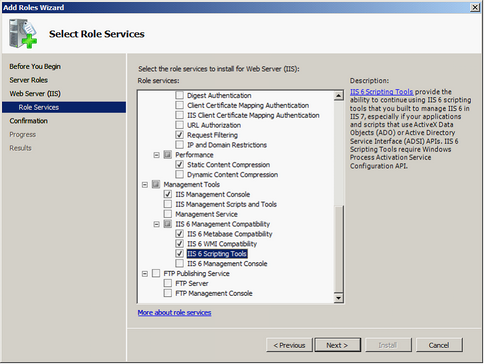Click the role services scroll down arrow
This screenshot has height=364, width=484.
(338, 298)
